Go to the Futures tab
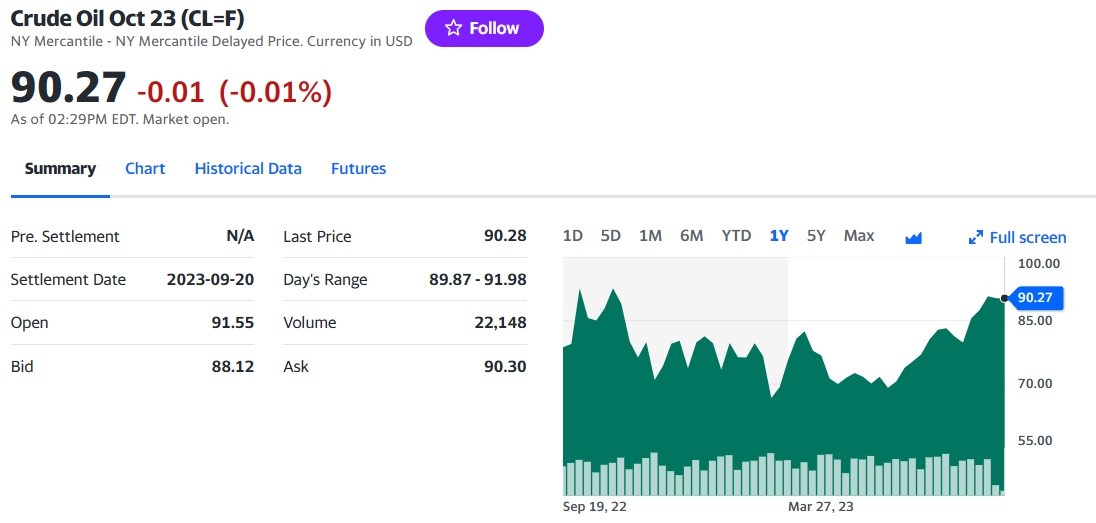 click(359, 169)
